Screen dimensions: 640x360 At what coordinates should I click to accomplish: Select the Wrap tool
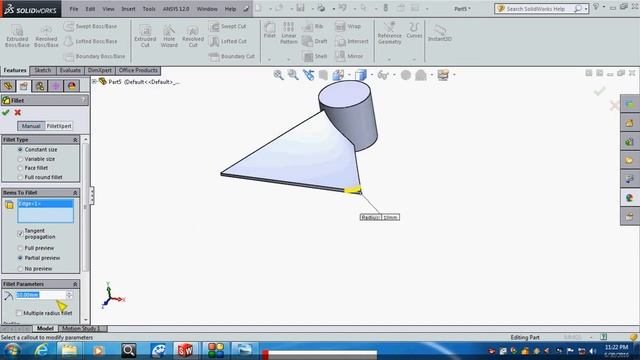coord(348,26)
